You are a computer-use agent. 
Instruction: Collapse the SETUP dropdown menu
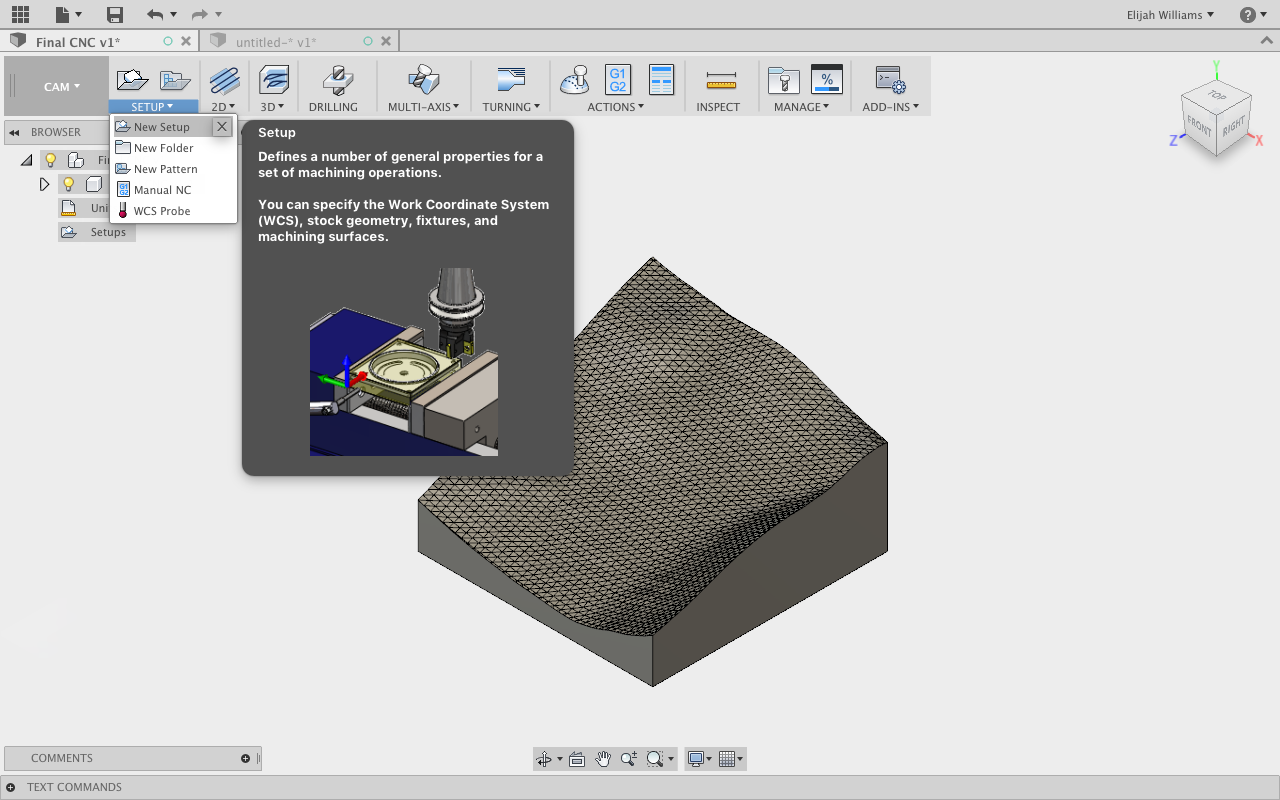point(153,106)
